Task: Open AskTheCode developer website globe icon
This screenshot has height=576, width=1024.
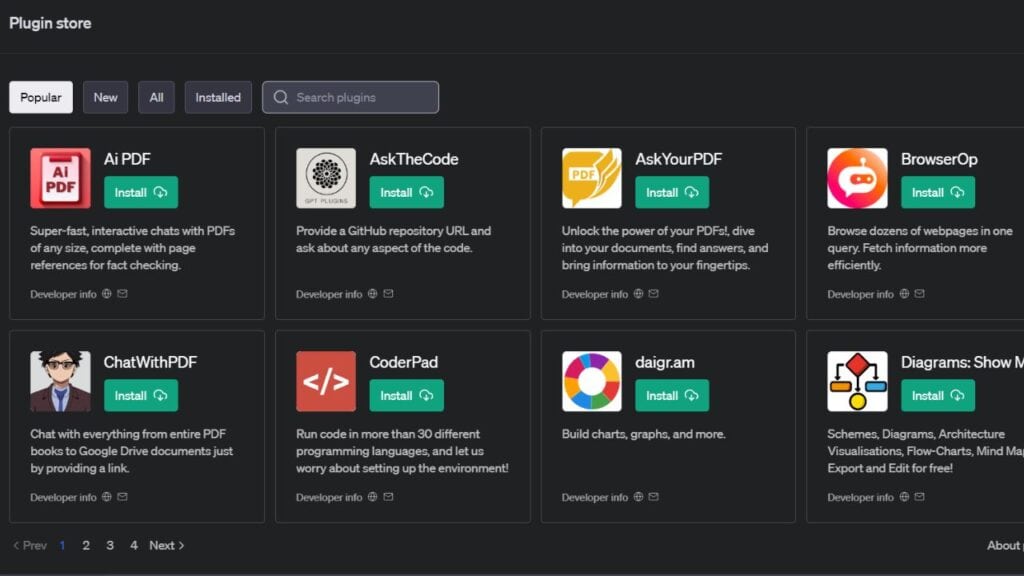Action: pos(372,294)
